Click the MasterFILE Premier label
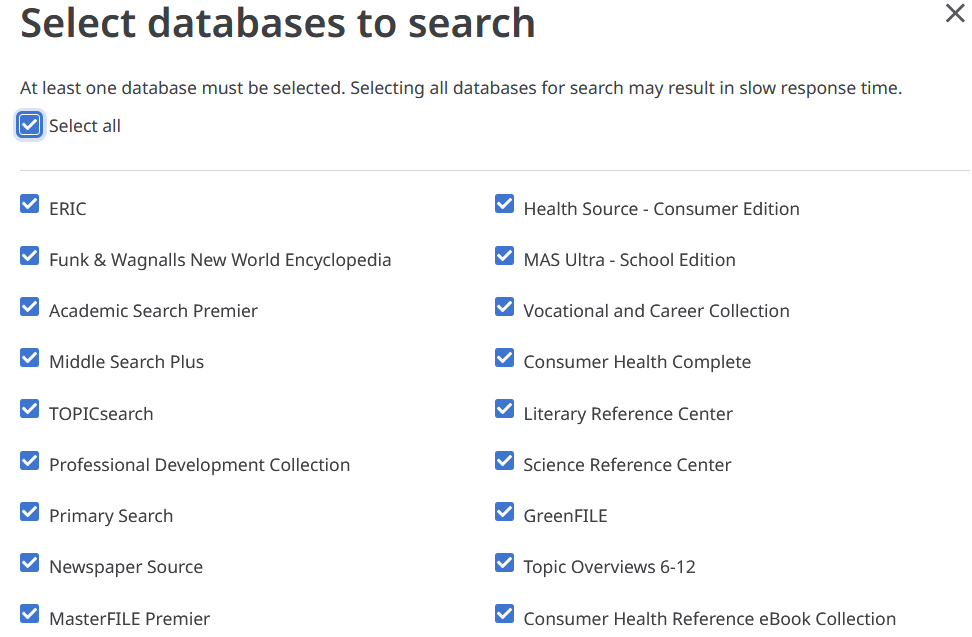Image resolution: width=972 pixels, height=637 pixels. point(130,618)
